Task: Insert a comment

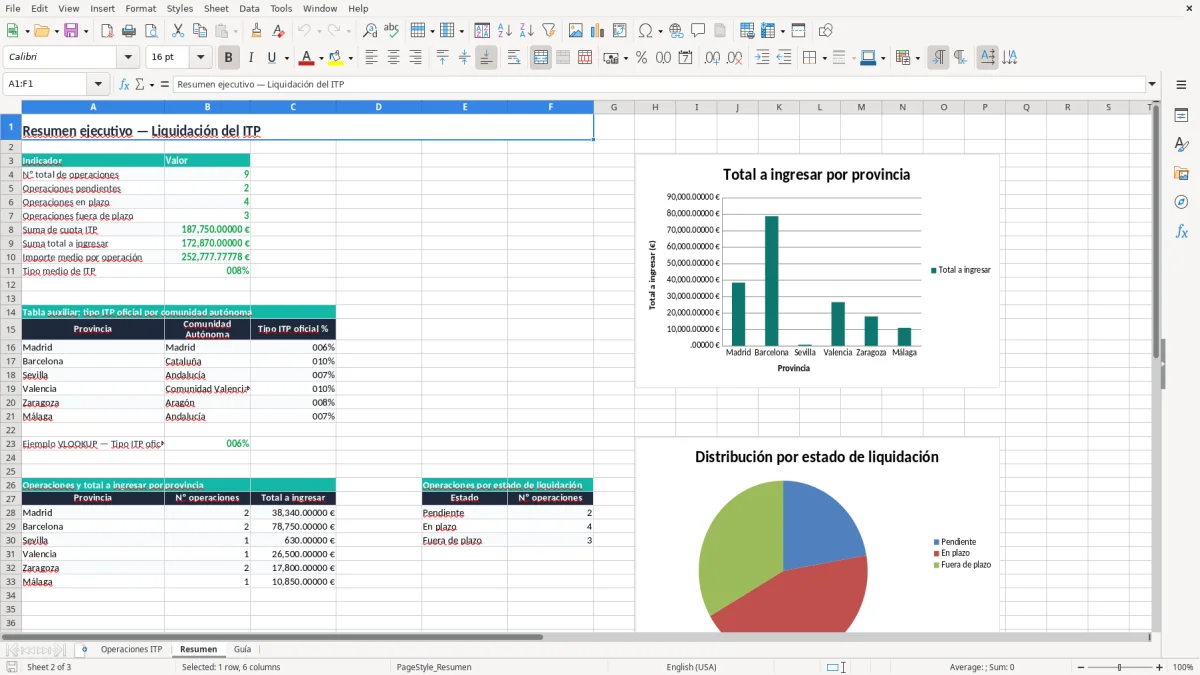Action: (698, 31)
